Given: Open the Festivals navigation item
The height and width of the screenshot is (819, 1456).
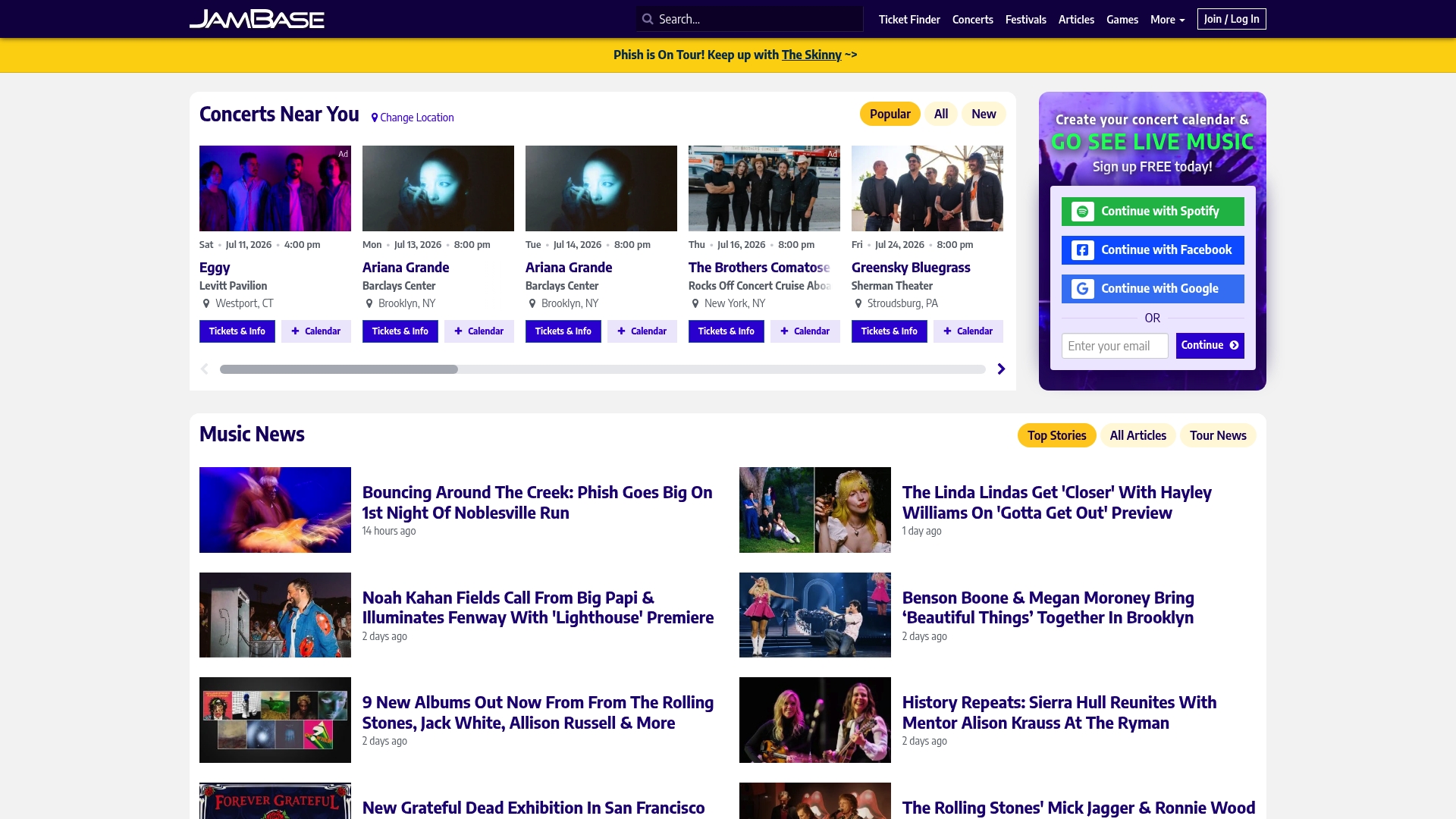Looking at the screenshot, I should (x=1025, y=20).
